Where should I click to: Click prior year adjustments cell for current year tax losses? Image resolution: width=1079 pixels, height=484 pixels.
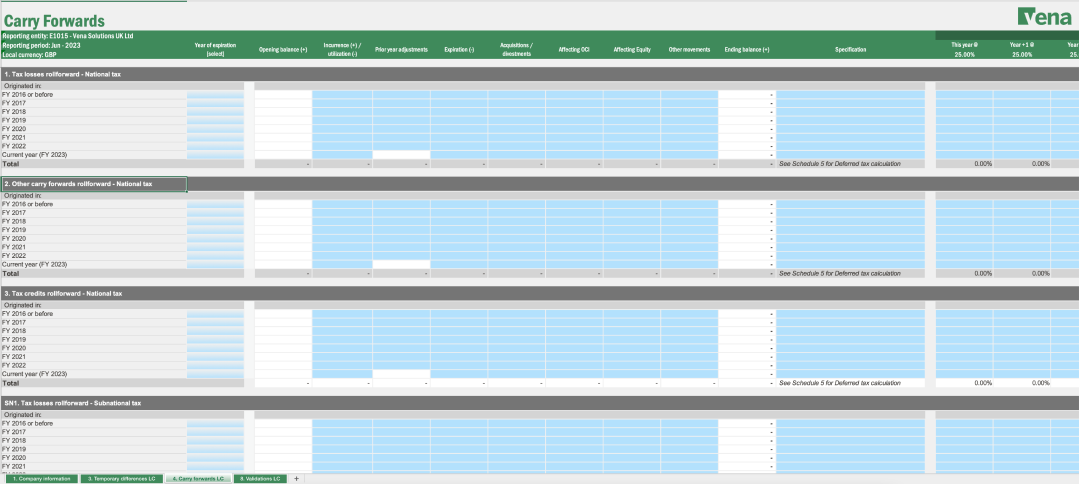click(x=401, y=155)
